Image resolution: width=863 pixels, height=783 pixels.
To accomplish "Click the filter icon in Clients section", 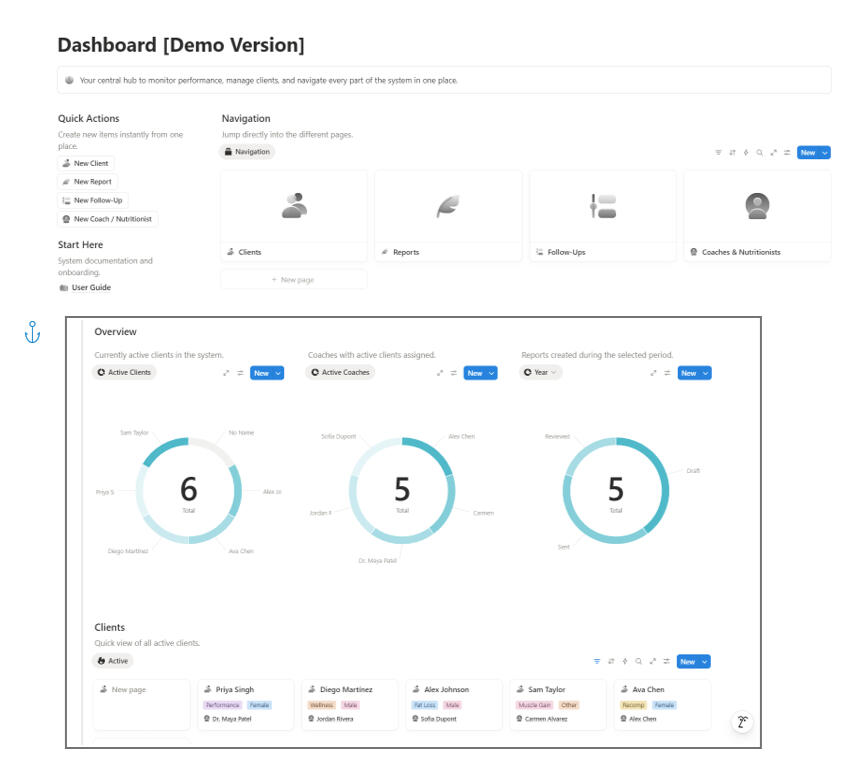I will click(597, 661).
